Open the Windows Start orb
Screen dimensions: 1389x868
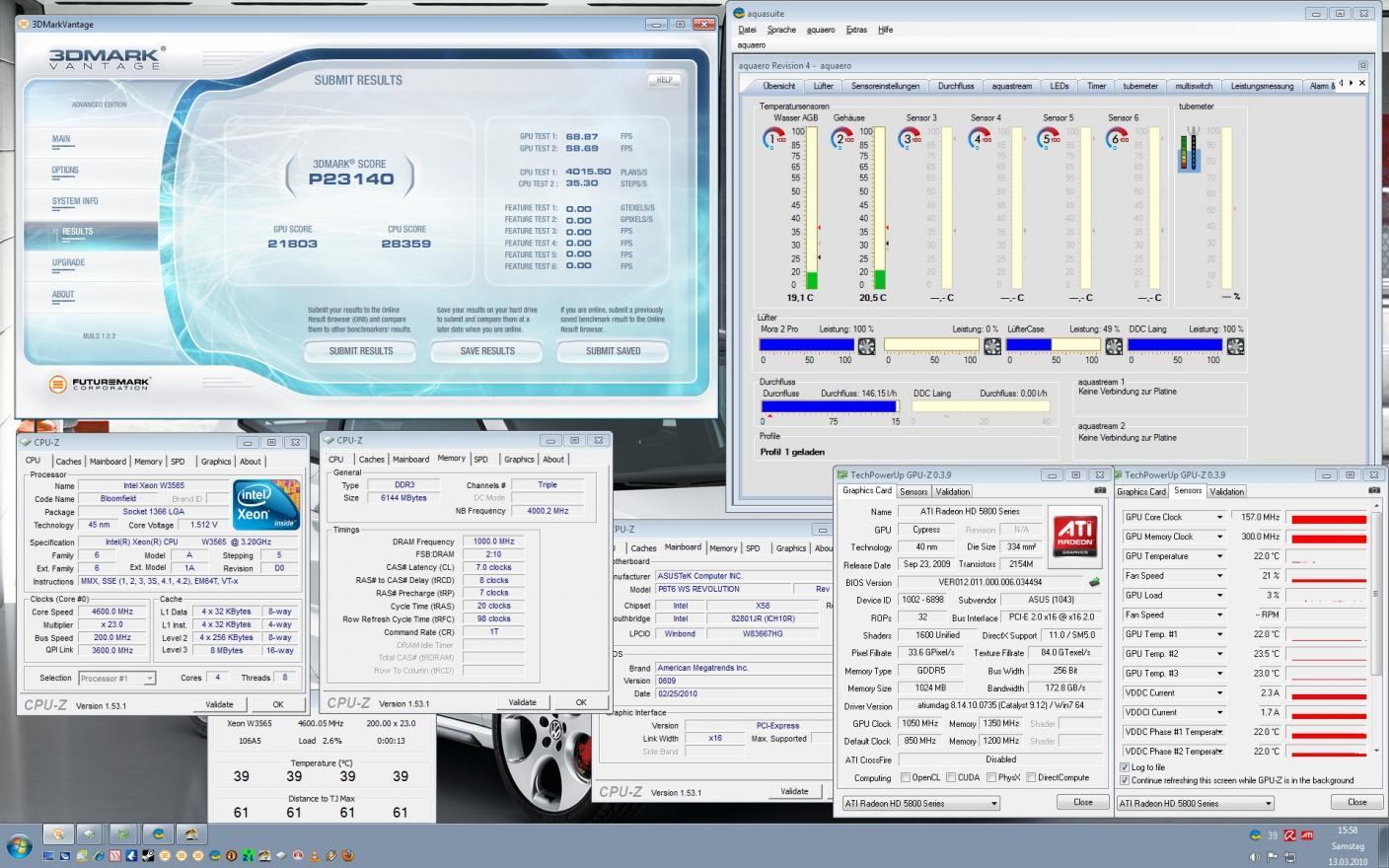tap(19, 845)
